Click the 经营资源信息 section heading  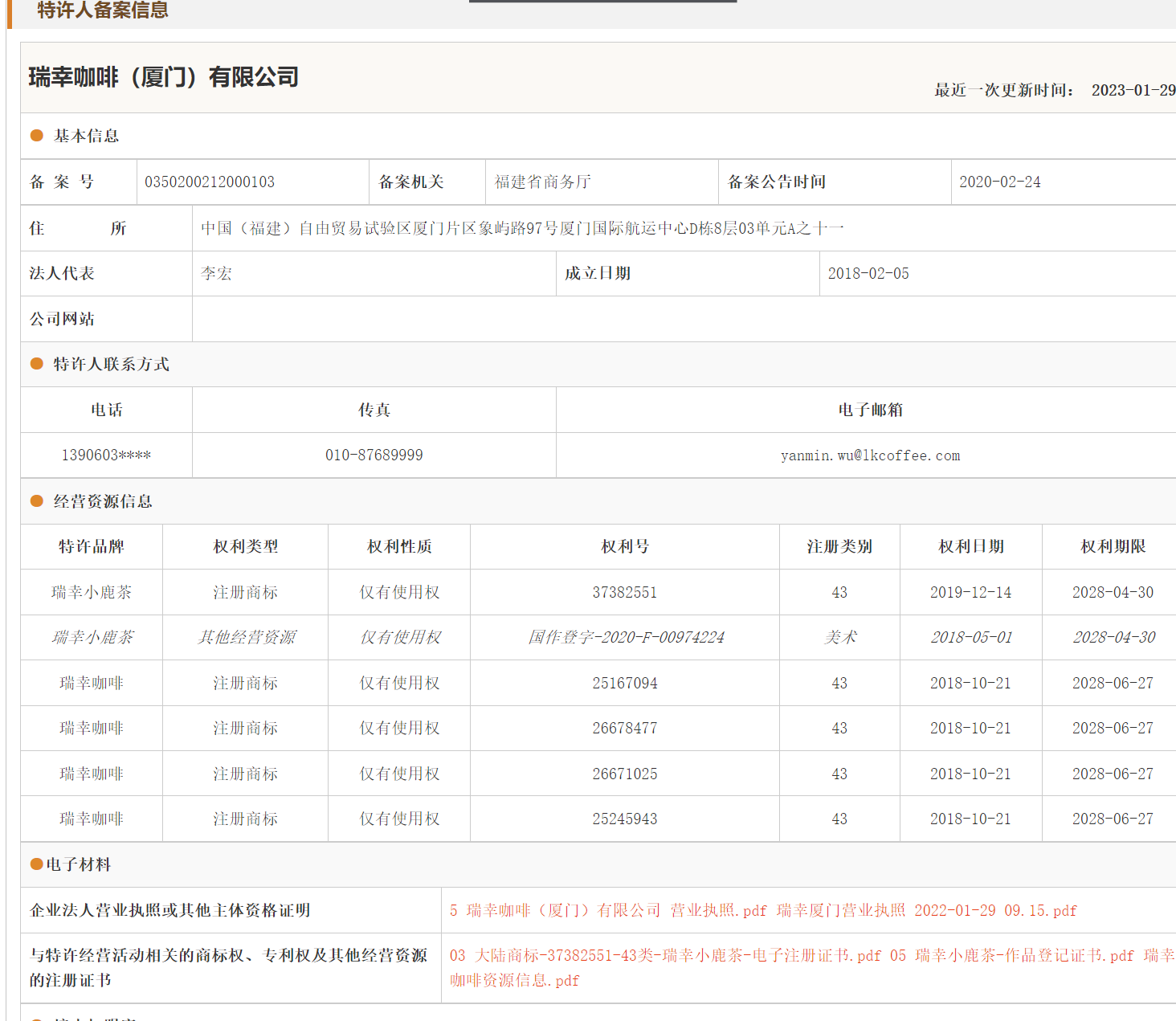tap(103, 501)
